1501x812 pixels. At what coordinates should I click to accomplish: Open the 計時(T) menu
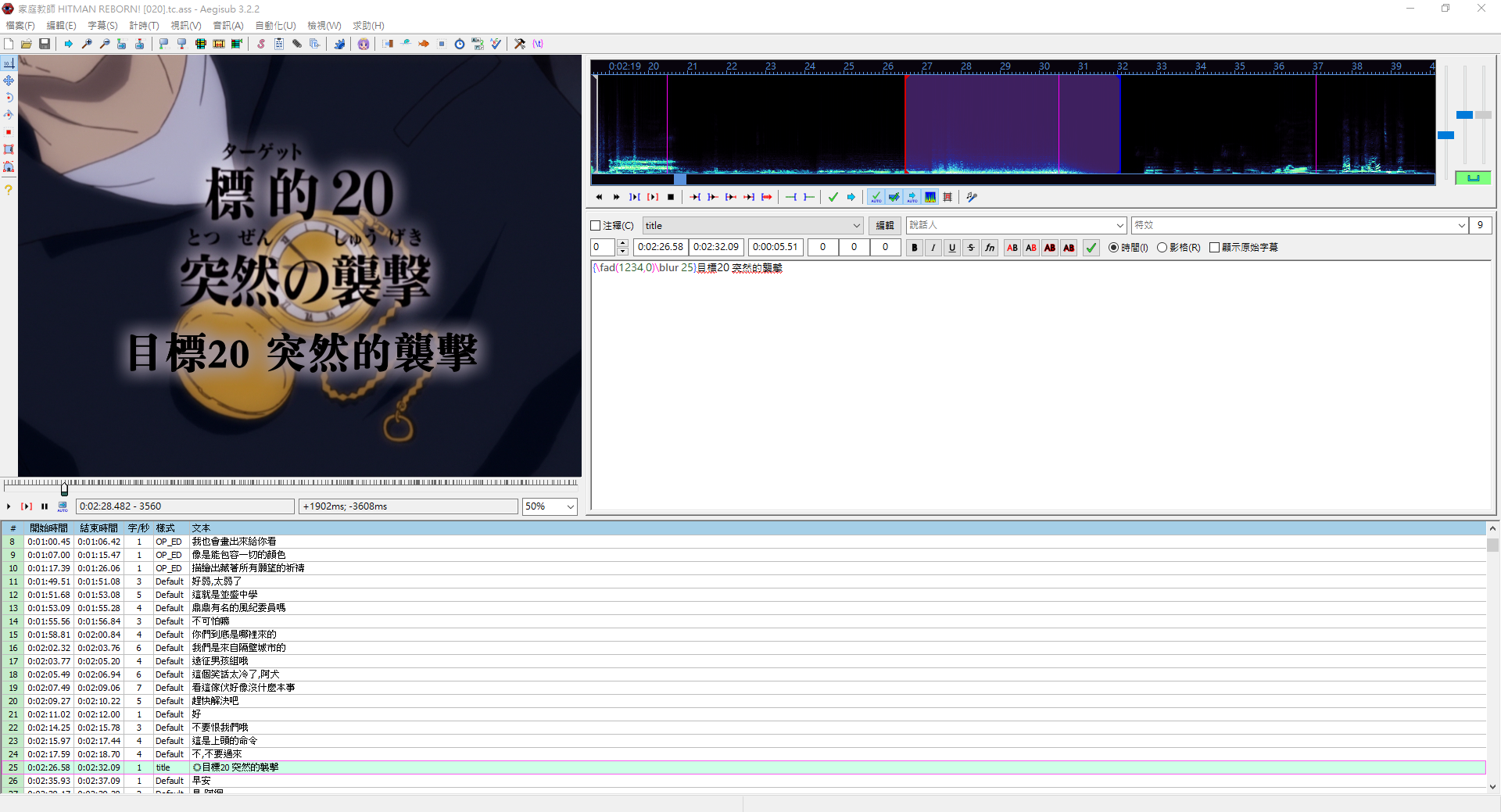[x=144, y=26]
